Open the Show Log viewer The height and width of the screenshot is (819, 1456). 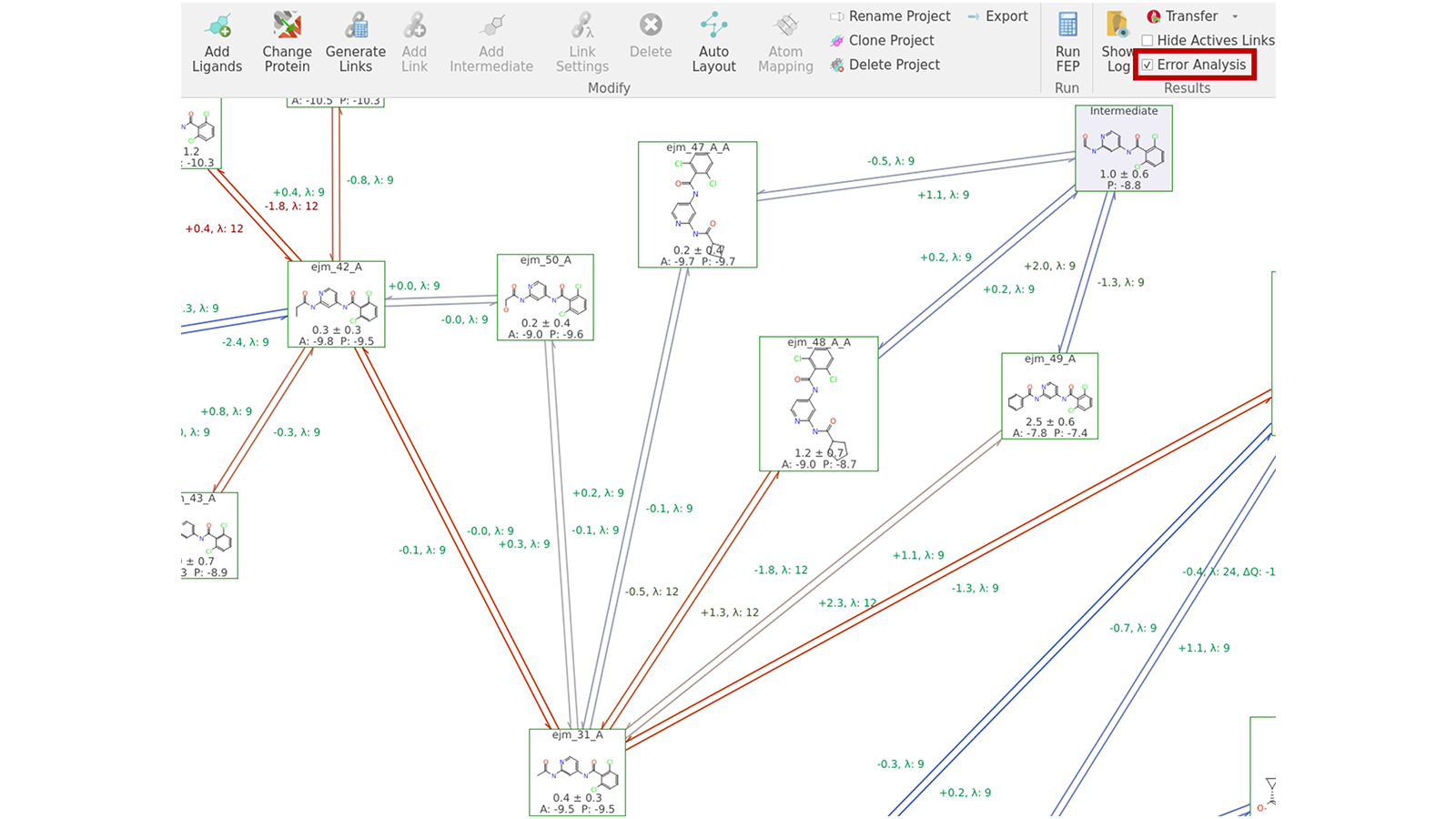[1117, 43]
